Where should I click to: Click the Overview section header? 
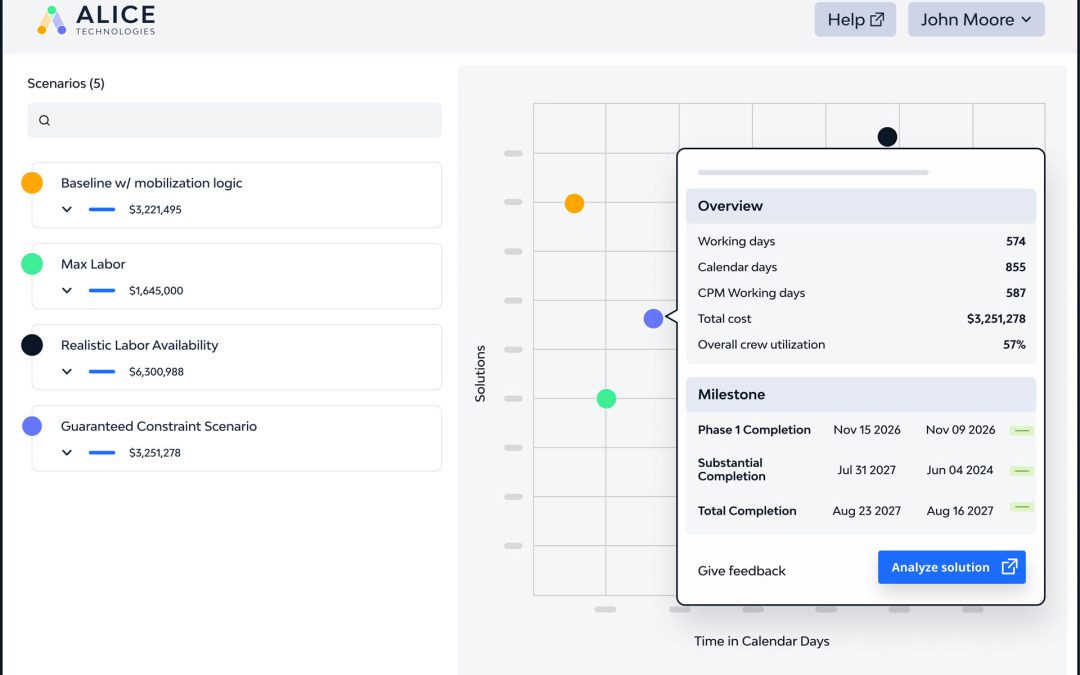click(861, 206)
